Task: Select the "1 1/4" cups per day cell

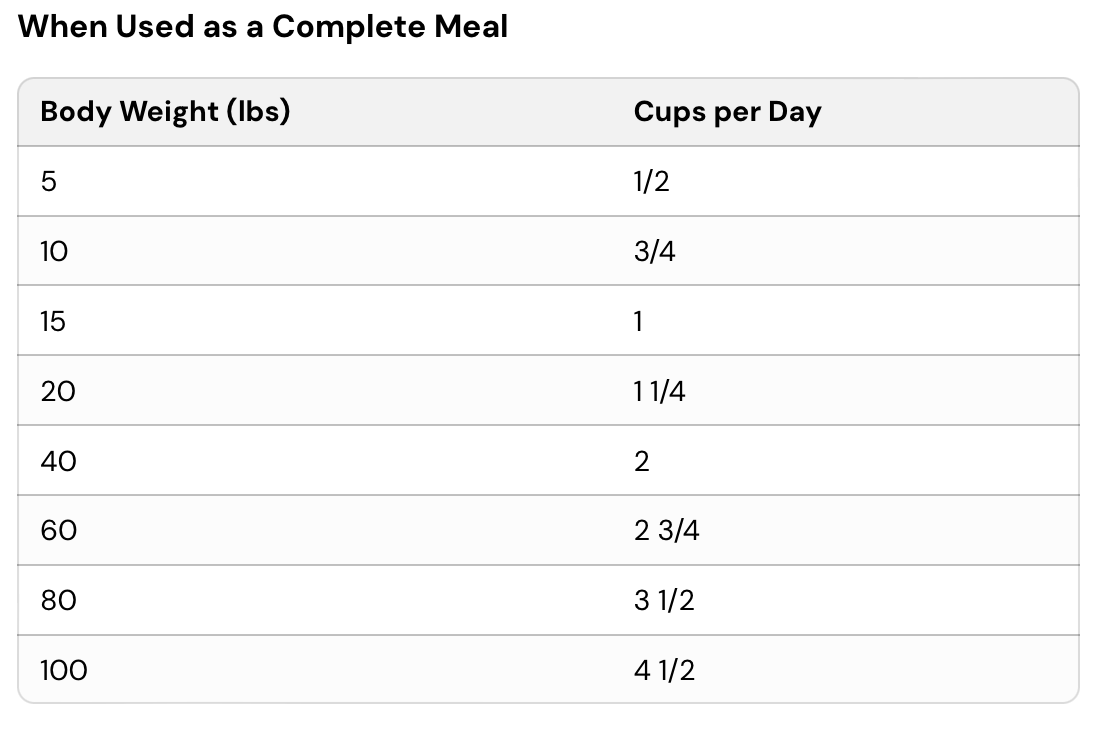Action: pyautogui.click(x=659, y=392)
